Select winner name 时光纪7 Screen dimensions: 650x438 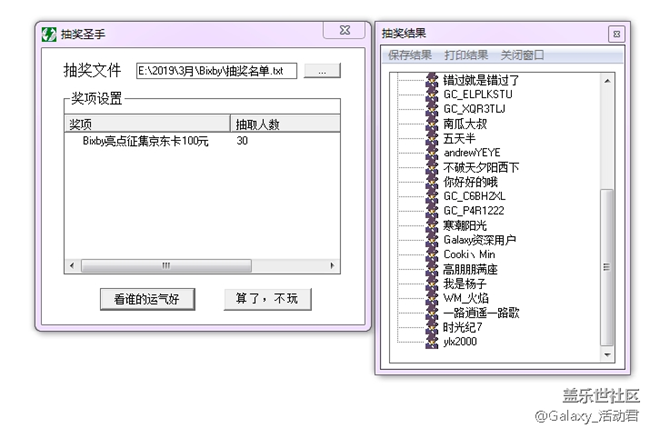coord(463,327)
